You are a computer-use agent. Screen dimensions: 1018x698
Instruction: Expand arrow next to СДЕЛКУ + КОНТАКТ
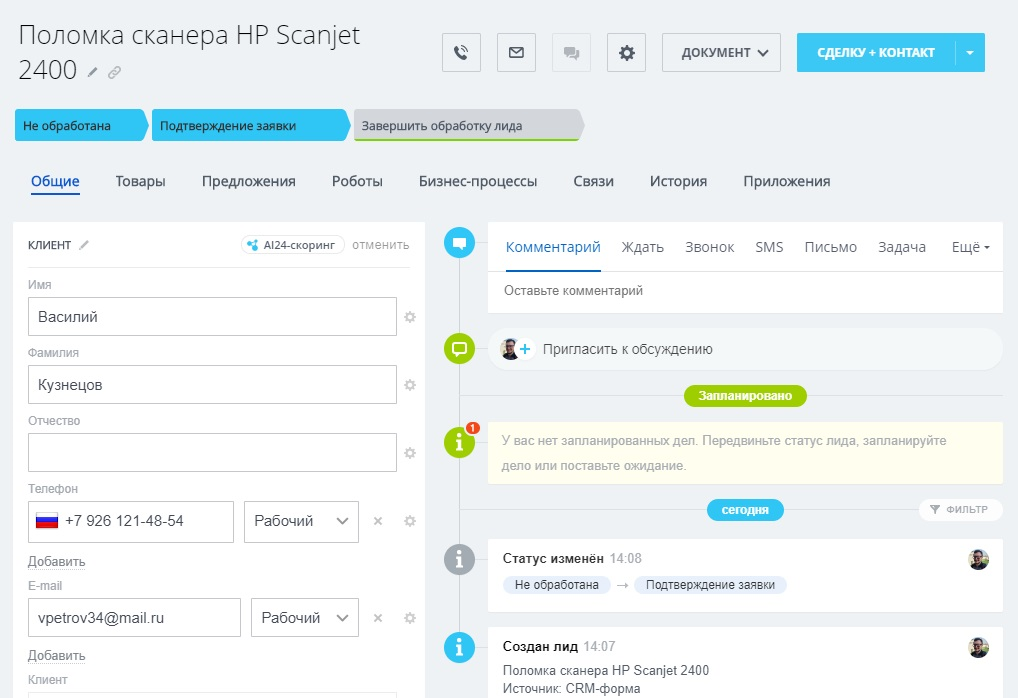tap(970, 53)
